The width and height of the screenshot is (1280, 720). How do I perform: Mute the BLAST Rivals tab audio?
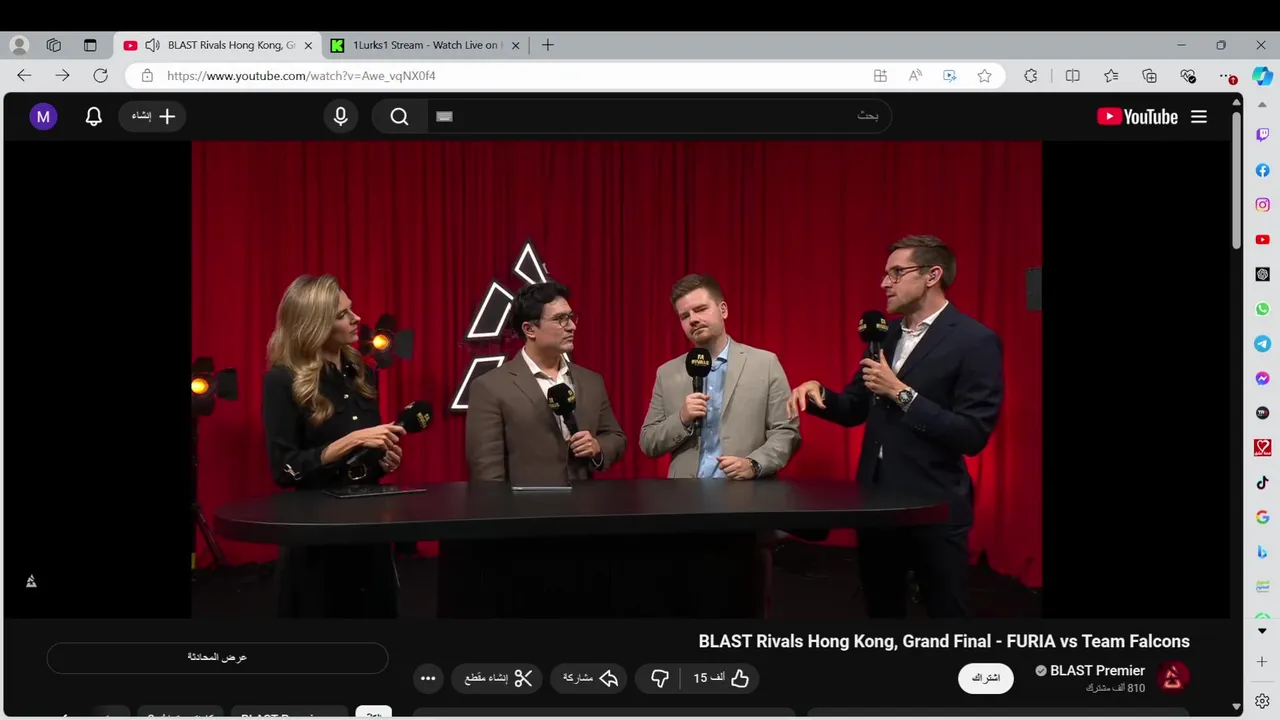coord(152,45)
